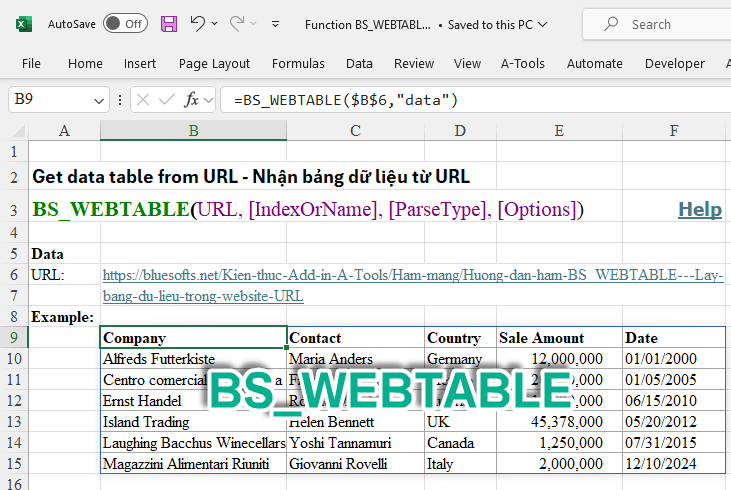The height and width of the screenshot is (490, 731).
Task: Switch to the Data tab
Action: [359, 63]
